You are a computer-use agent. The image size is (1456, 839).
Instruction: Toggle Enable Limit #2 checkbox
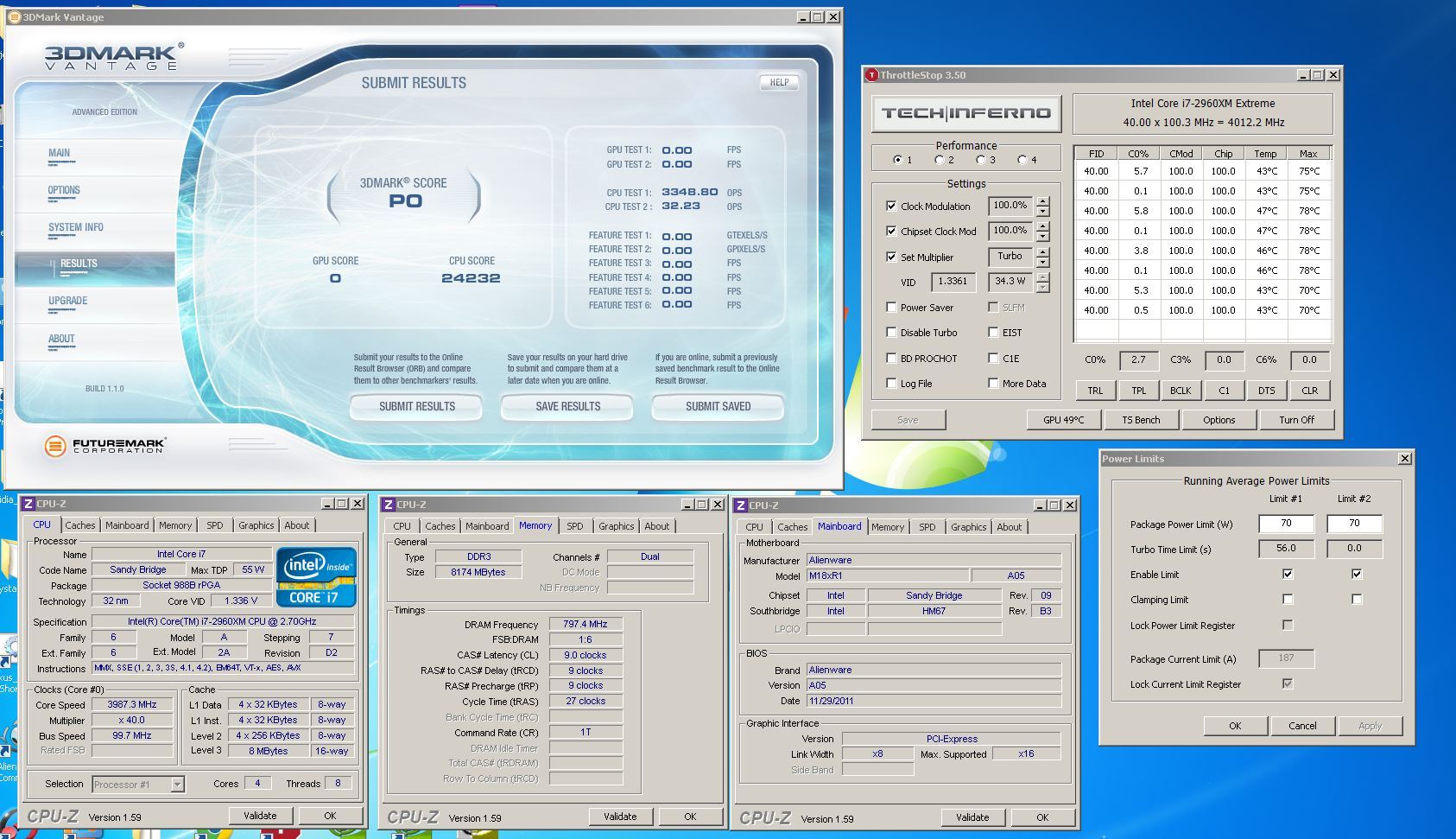[x=1357, y=575]
